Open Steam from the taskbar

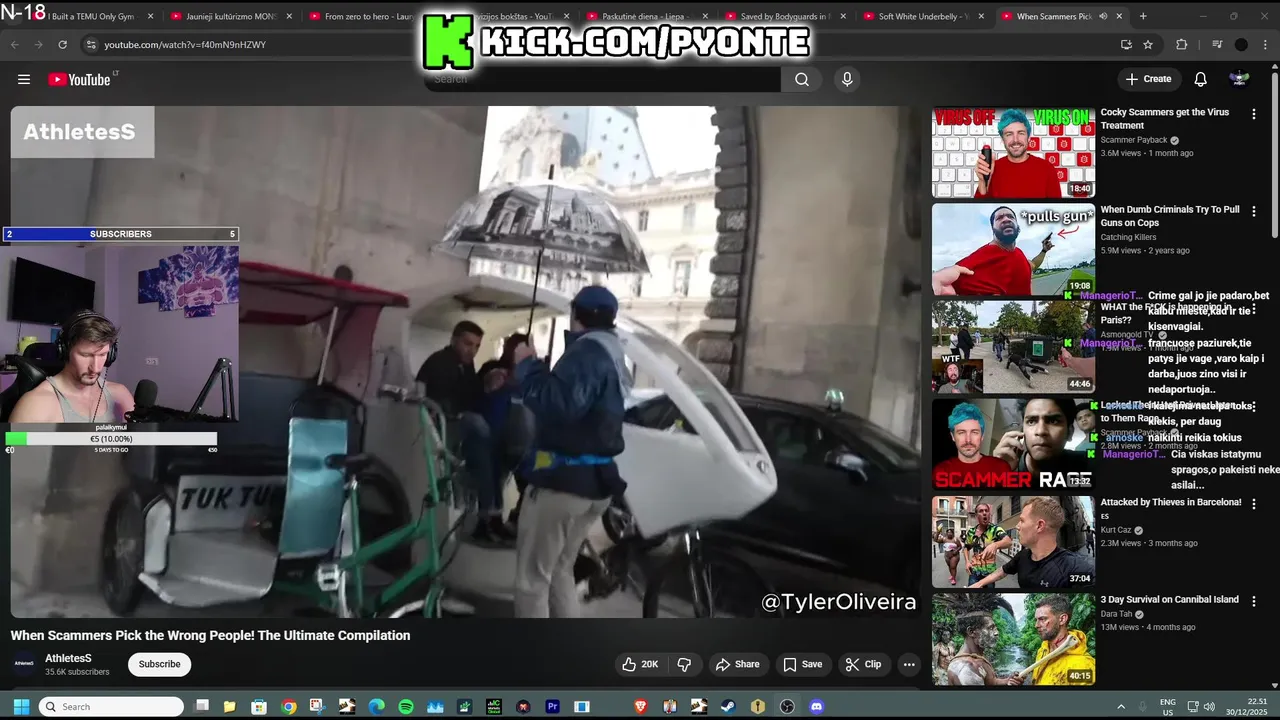(728, 706)
